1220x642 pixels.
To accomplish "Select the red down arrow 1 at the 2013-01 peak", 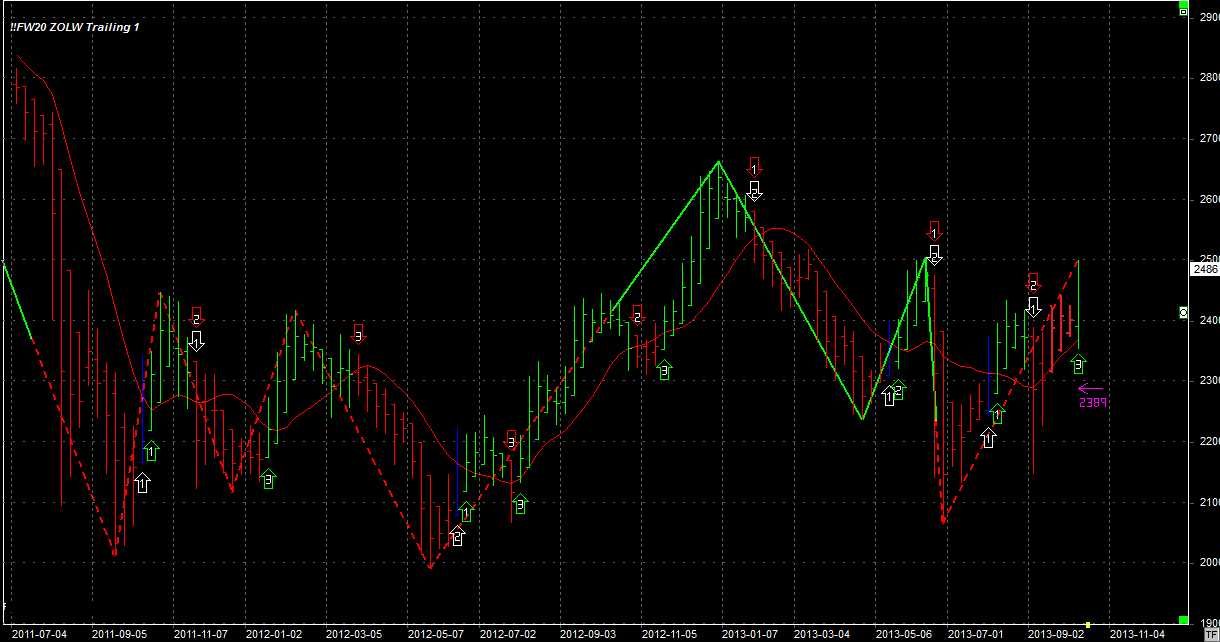I will coord(755,167).
